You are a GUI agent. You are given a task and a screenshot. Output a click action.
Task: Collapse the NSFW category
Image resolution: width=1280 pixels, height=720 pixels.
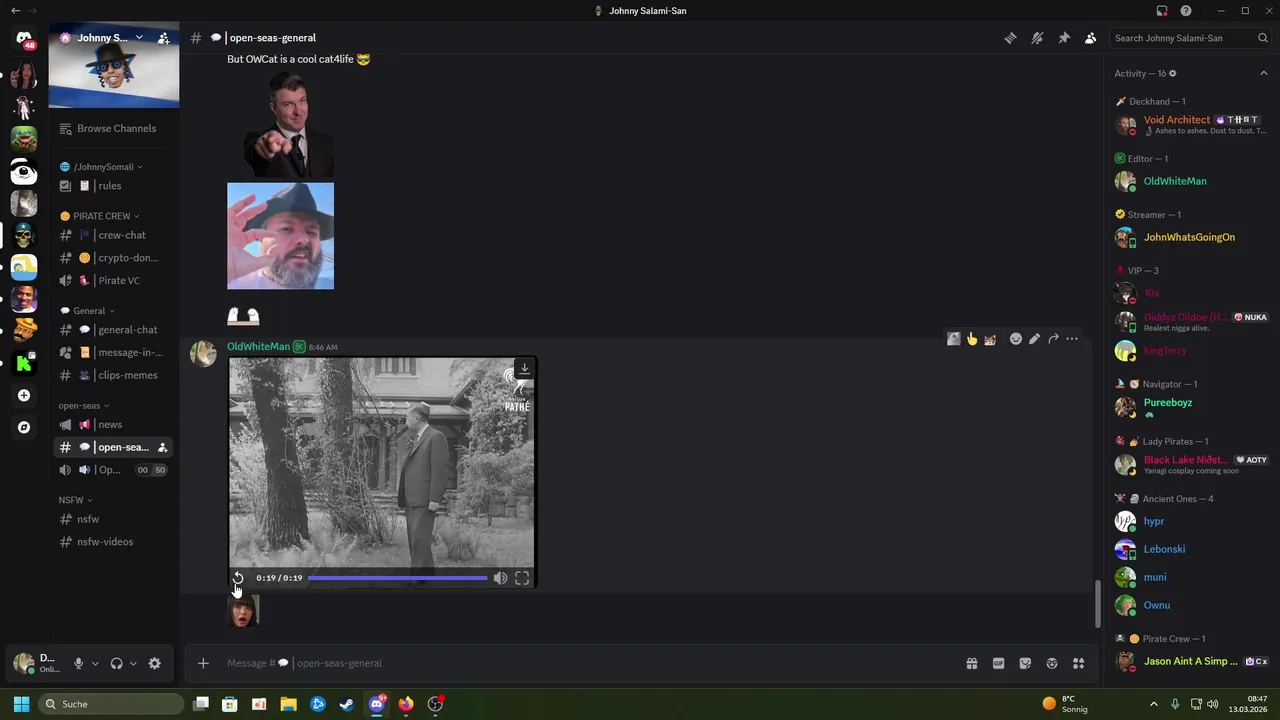tap(75, 500)
